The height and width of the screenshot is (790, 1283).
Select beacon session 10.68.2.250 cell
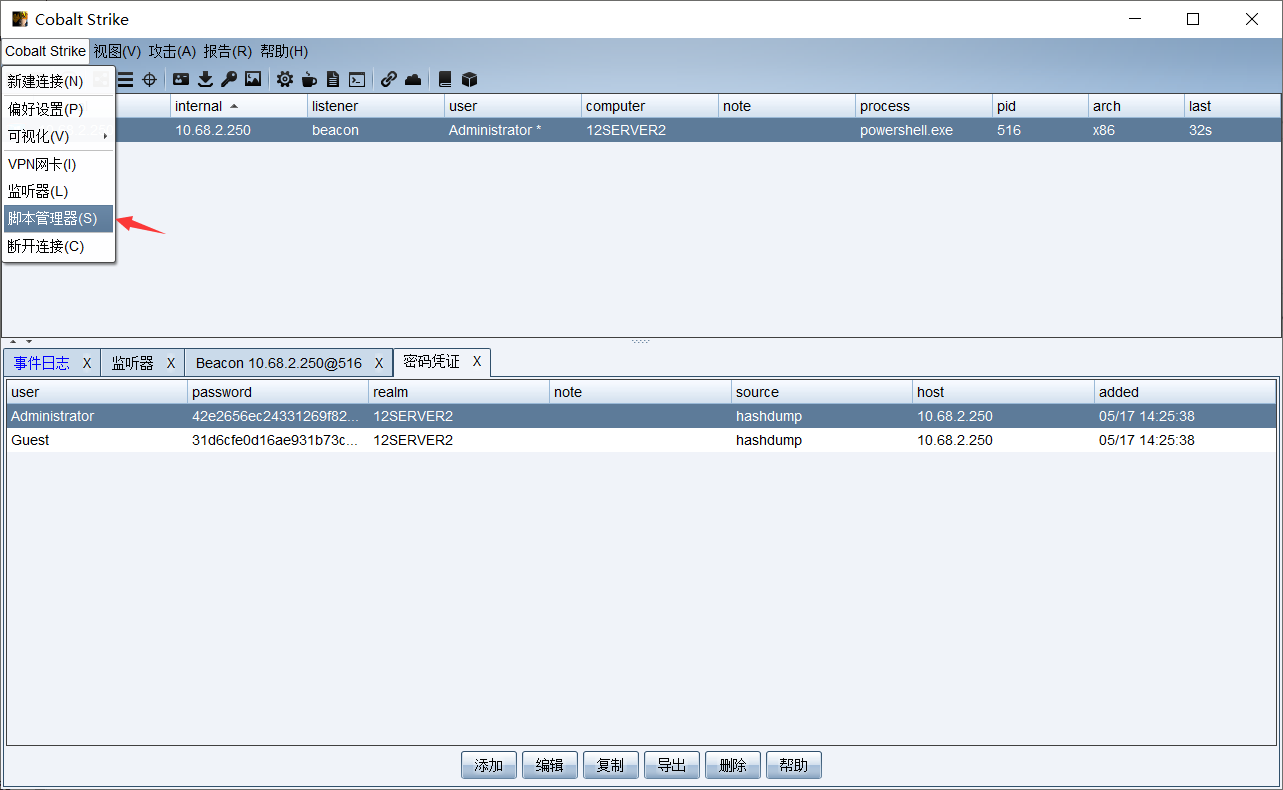click(x=239, y=130)
